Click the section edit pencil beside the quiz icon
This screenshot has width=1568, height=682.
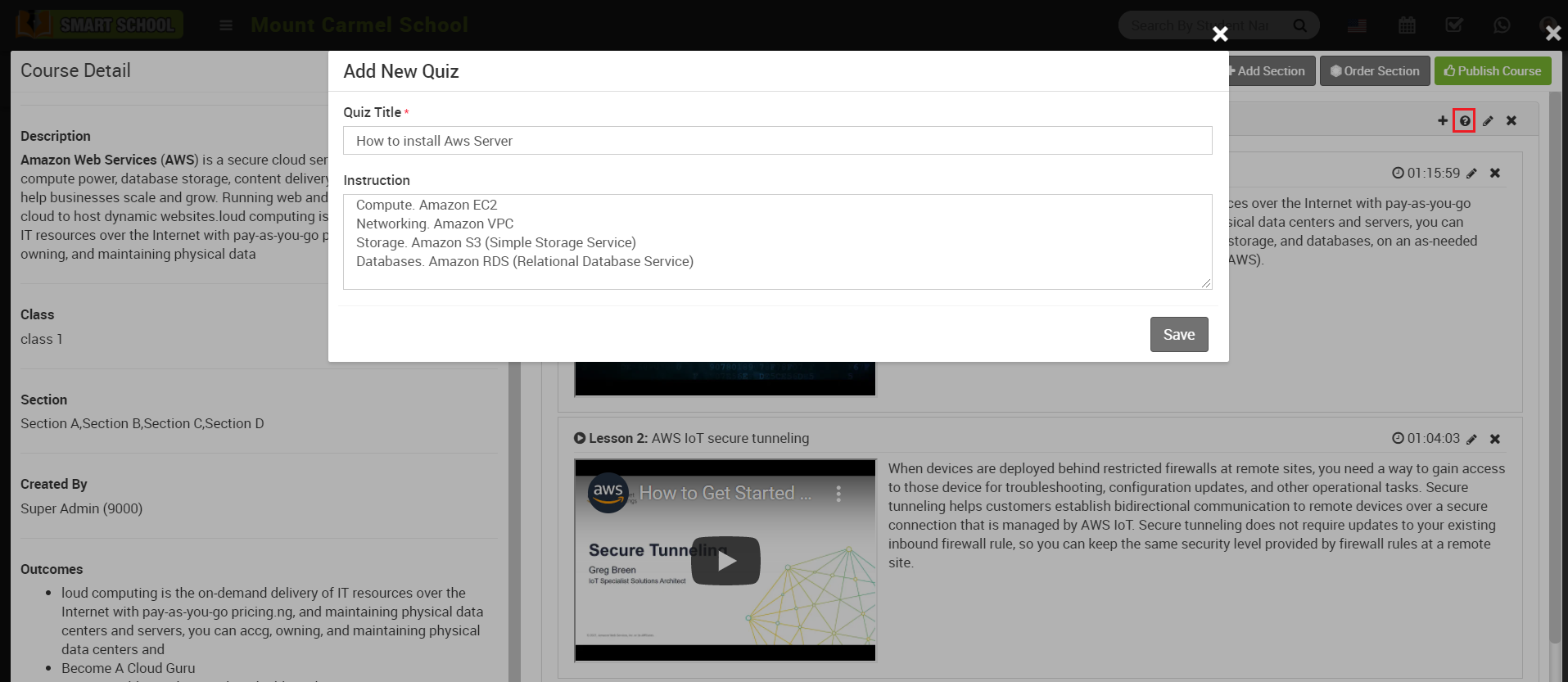tap(1488, 121)
